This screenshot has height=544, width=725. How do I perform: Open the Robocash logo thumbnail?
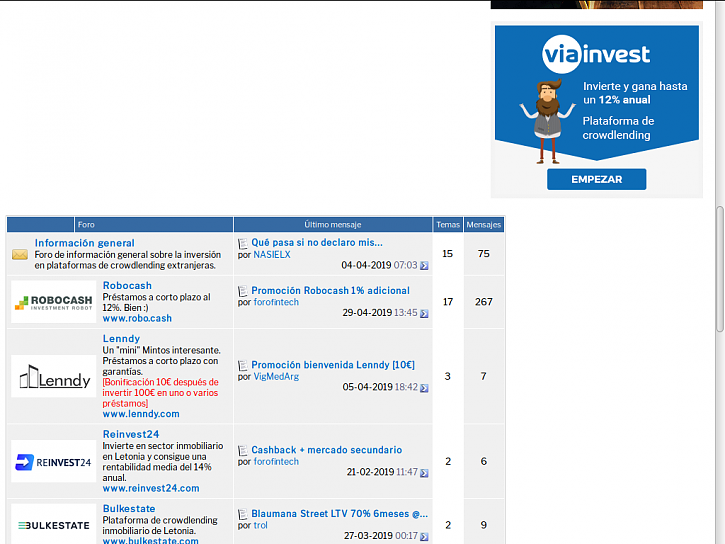tap(54, 302)
